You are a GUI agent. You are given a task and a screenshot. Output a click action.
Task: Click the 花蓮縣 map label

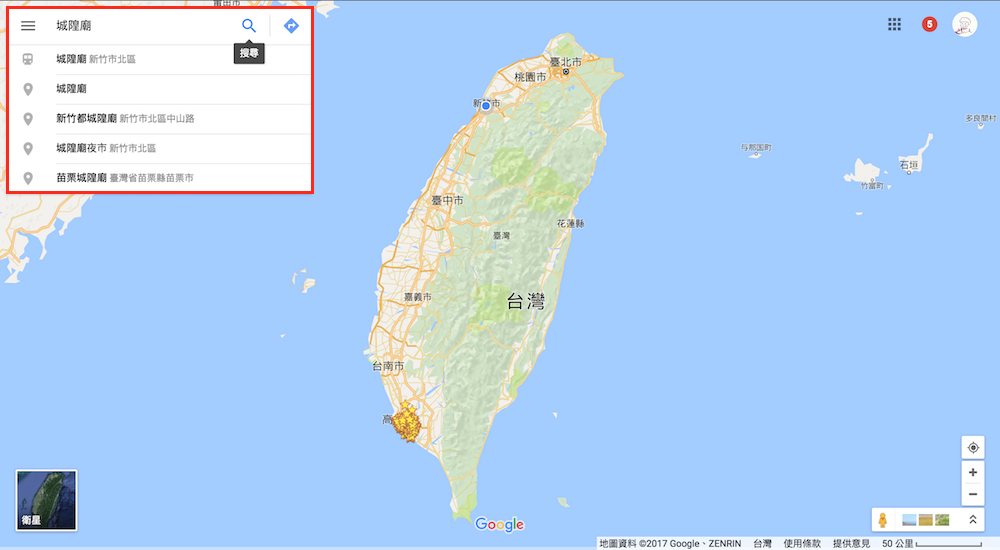(x=571, y=223)
